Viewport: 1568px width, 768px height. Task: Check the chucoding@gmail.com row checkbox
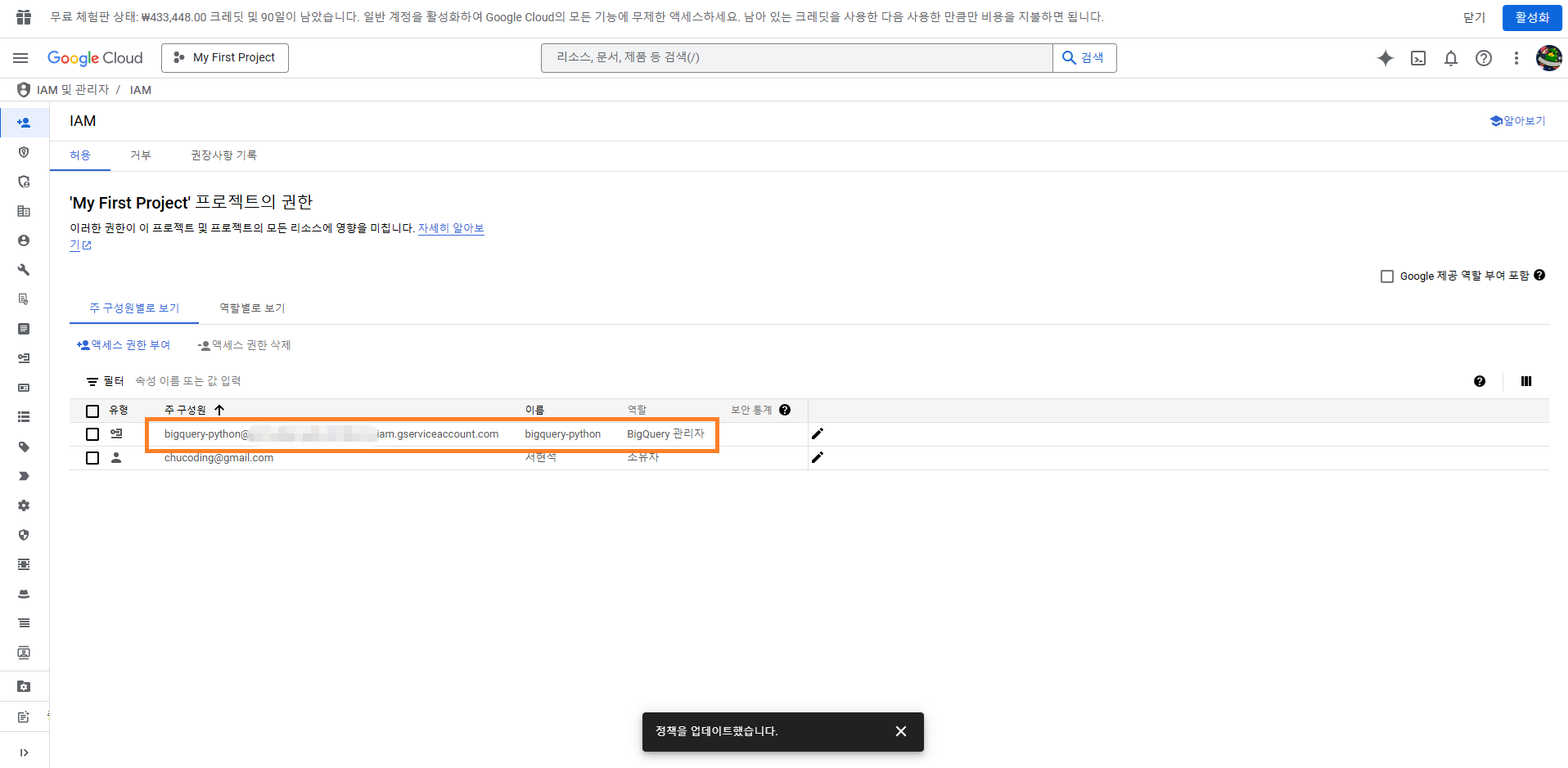[92, 458]
